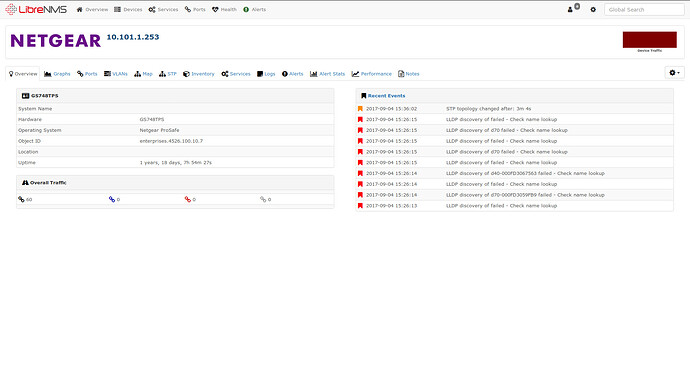This screenshot has height=388, width=690.
Task: Select the d40-000FD3067563 LLDP event text
Action: (525, 173)
